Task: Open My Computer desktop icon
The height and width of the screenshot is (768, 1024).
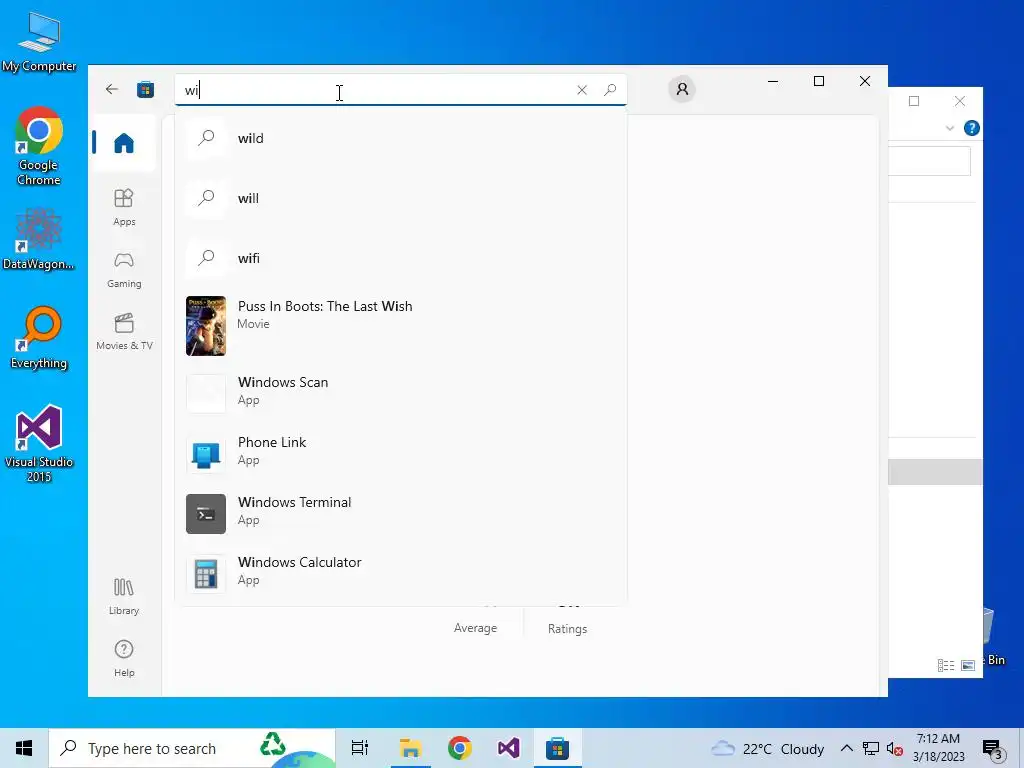Action: 39,41
